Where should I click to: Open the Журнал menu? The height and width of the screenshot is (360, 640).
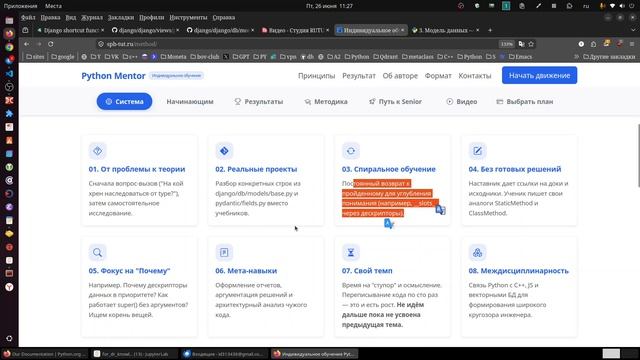[91, 17]
